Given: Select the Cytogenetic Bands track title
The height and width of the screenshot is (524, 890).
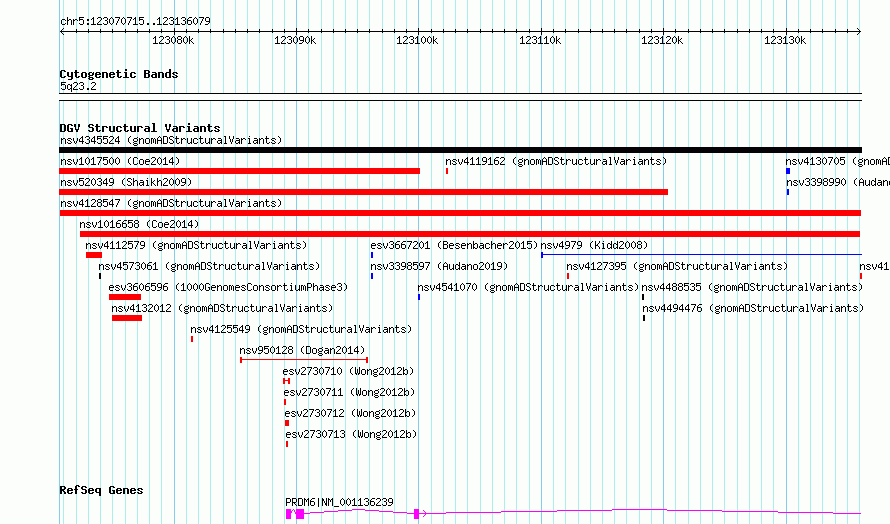Looking at the screenshot, I should pos(119,74).
